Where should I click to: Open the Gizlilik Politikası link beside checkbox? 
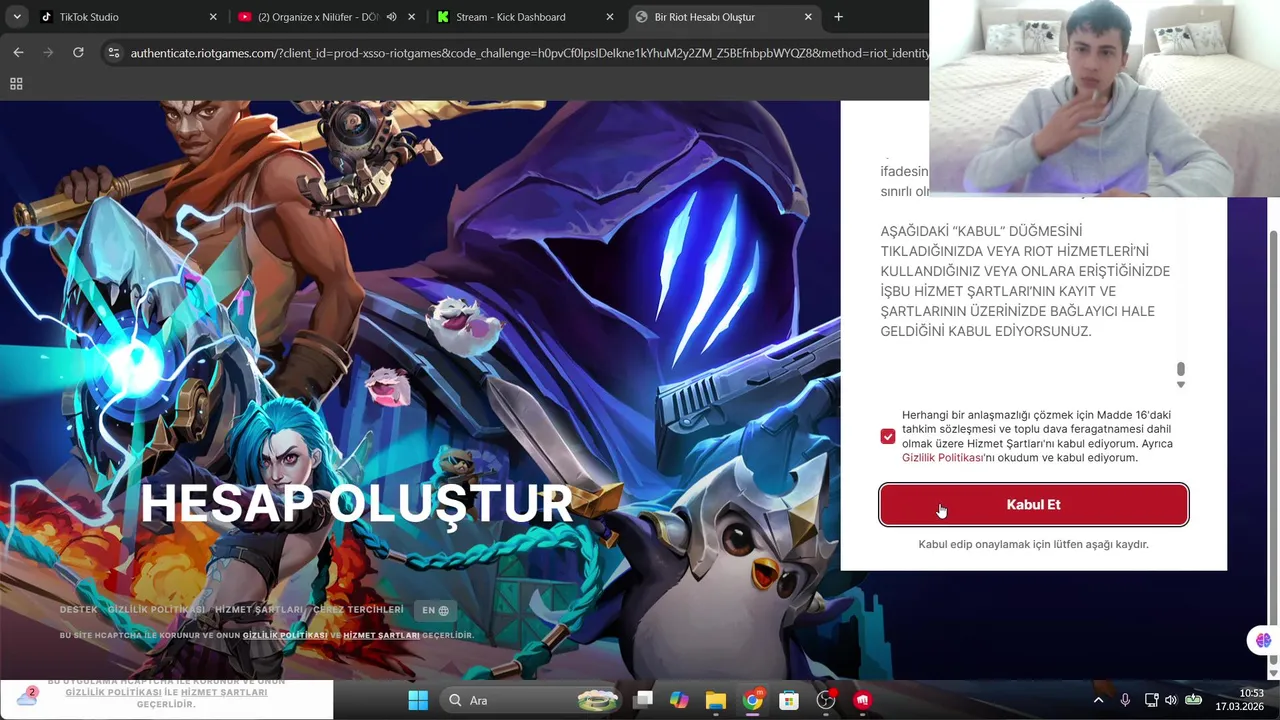(x=943, y=458)
